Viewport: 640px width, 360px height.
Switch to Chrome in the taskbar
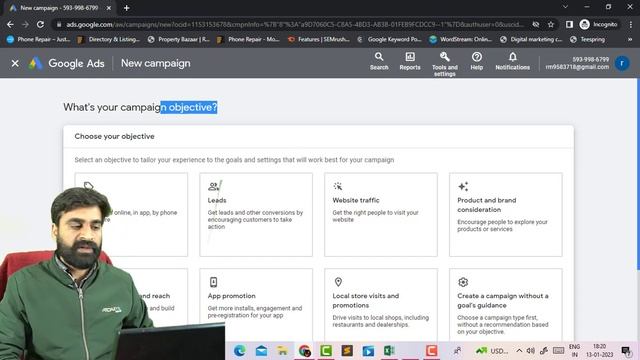[304, 351]
